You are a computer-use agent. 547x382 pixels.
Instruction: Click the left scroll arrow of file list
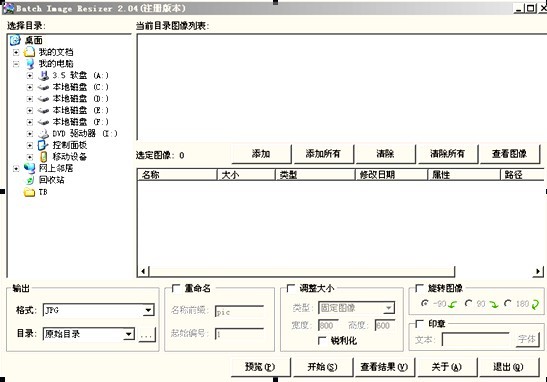tap(143, 271)
